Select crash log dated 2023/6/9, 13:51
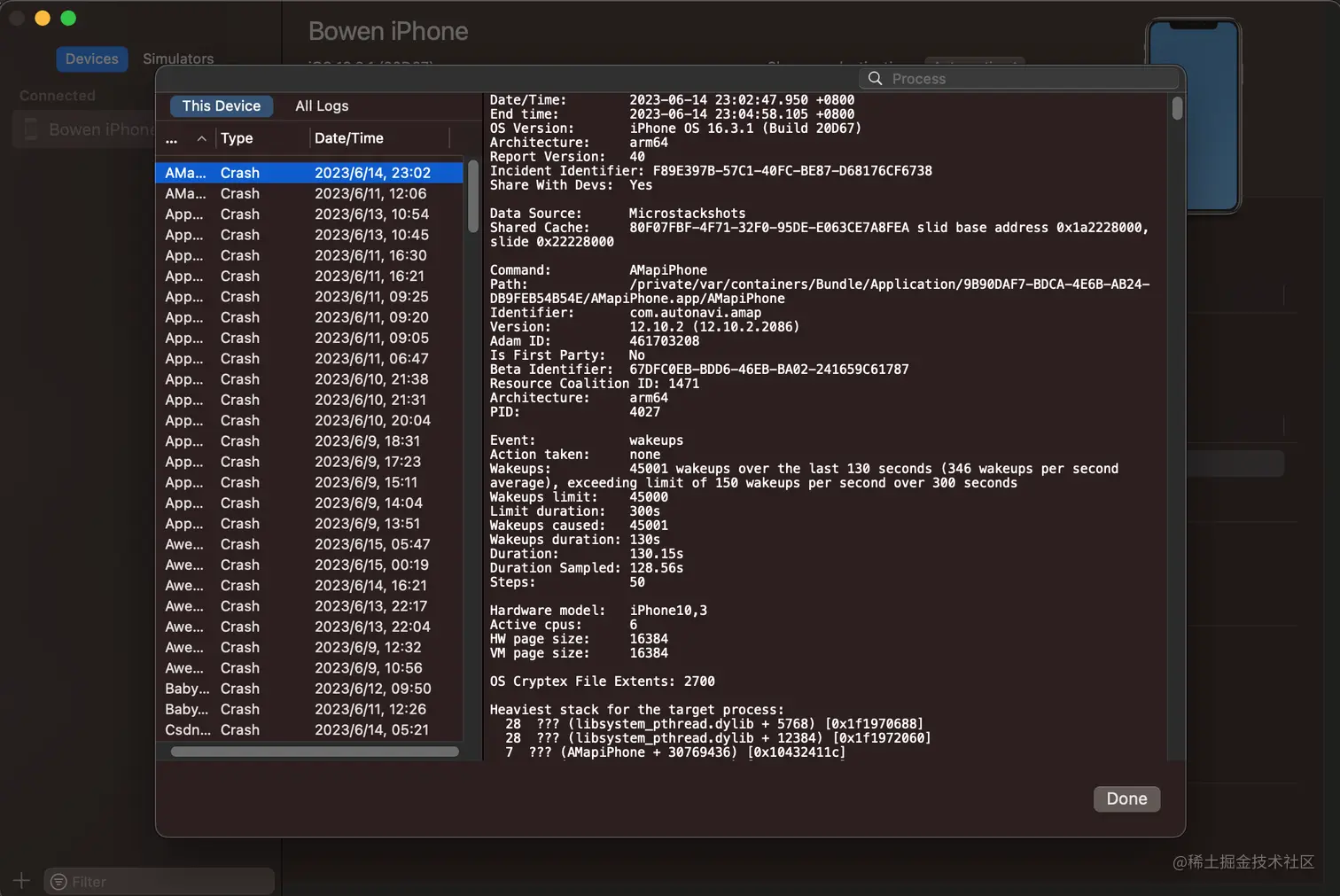The width and height of the screenshot is (1340, 896). click(x=309, y=523)
